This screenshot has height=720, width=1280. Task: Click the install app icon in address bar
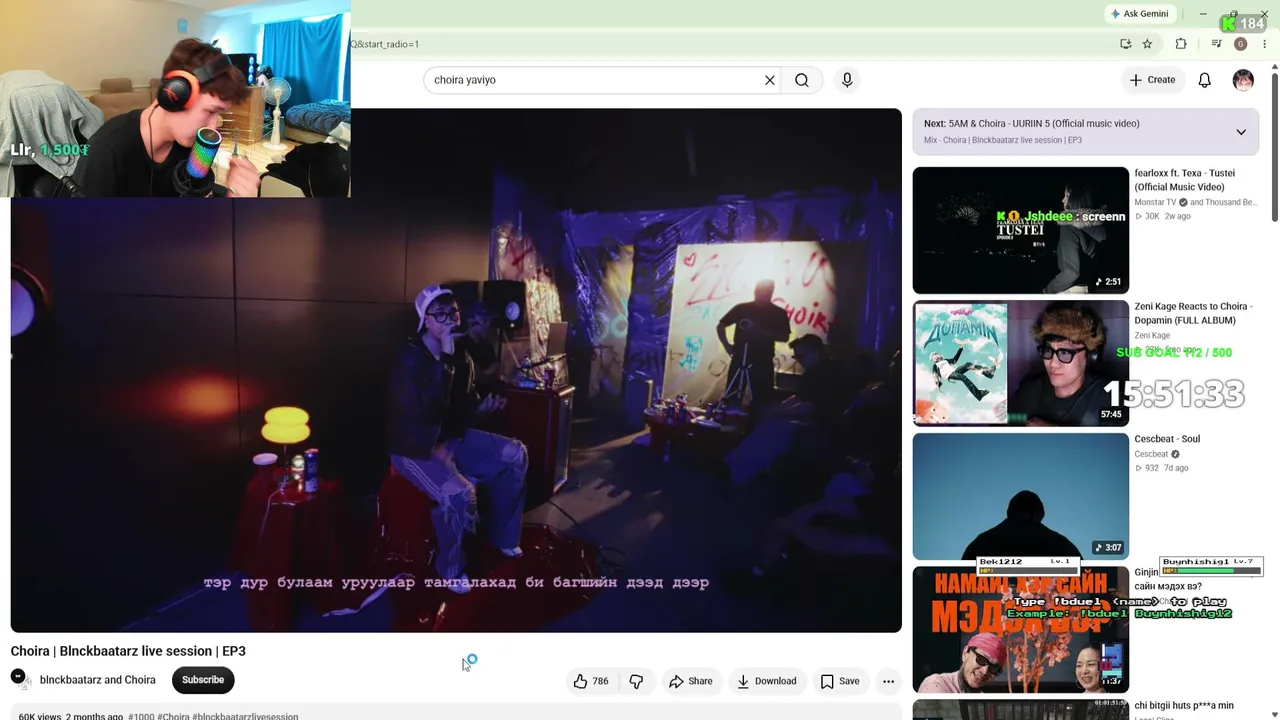[x=1125, y=44]
